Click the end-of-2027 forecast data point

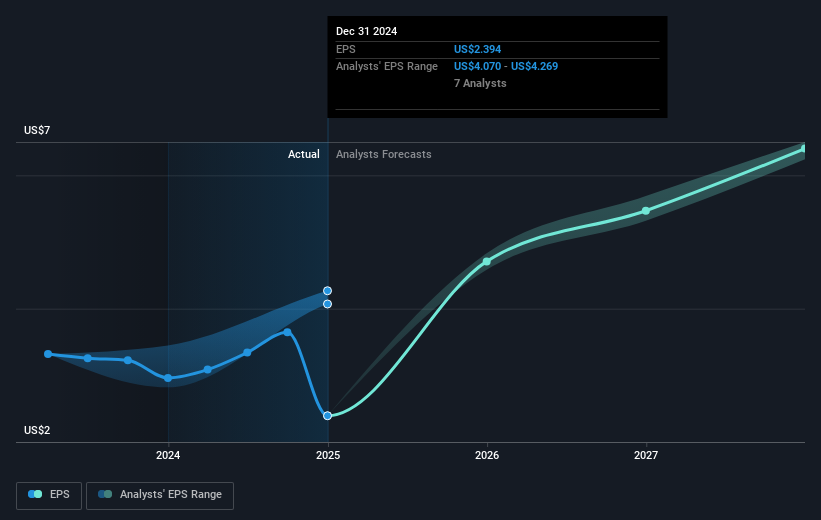tap(804, 149)
